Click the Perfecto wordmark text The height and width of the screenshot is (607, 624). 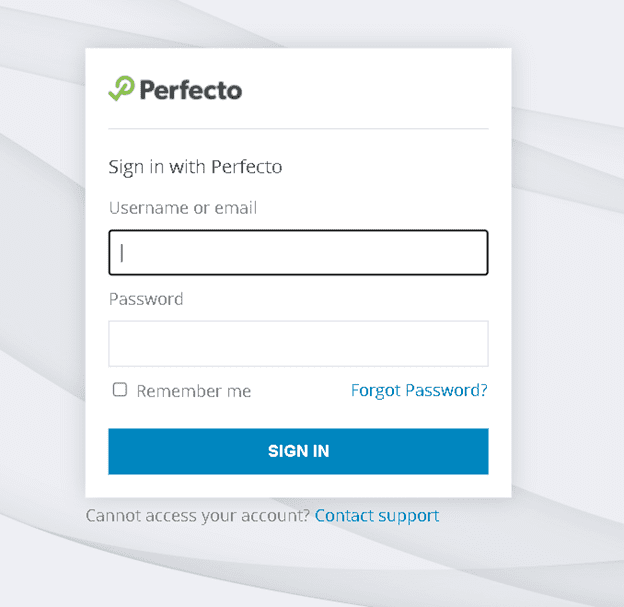pos(190,90)
